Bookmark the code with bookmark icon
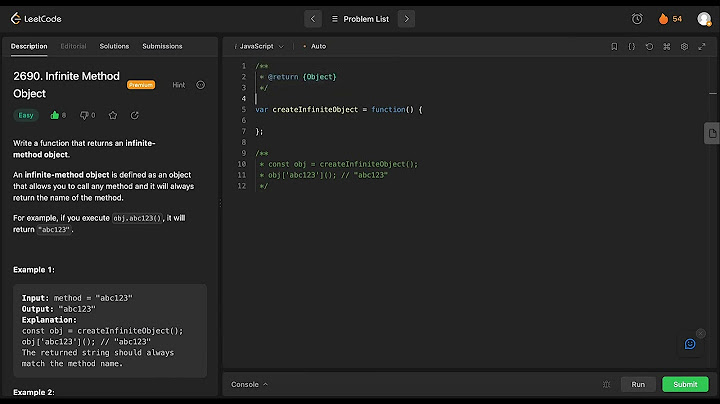The height and width of the screenshot is (404, 720). [x=614, y=46]
